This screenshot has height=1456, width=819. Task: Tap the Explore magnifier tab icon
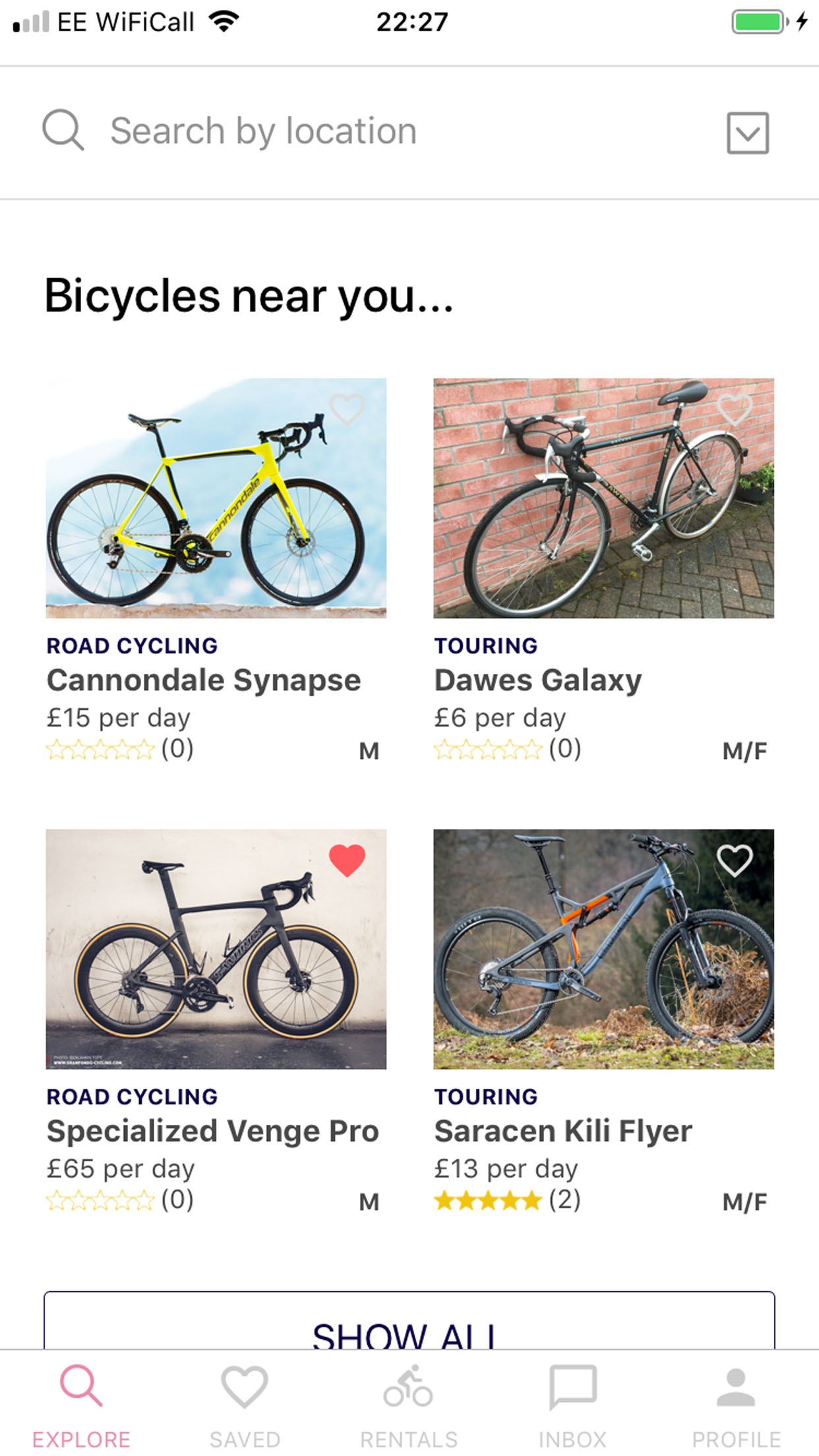[81, 1386]
